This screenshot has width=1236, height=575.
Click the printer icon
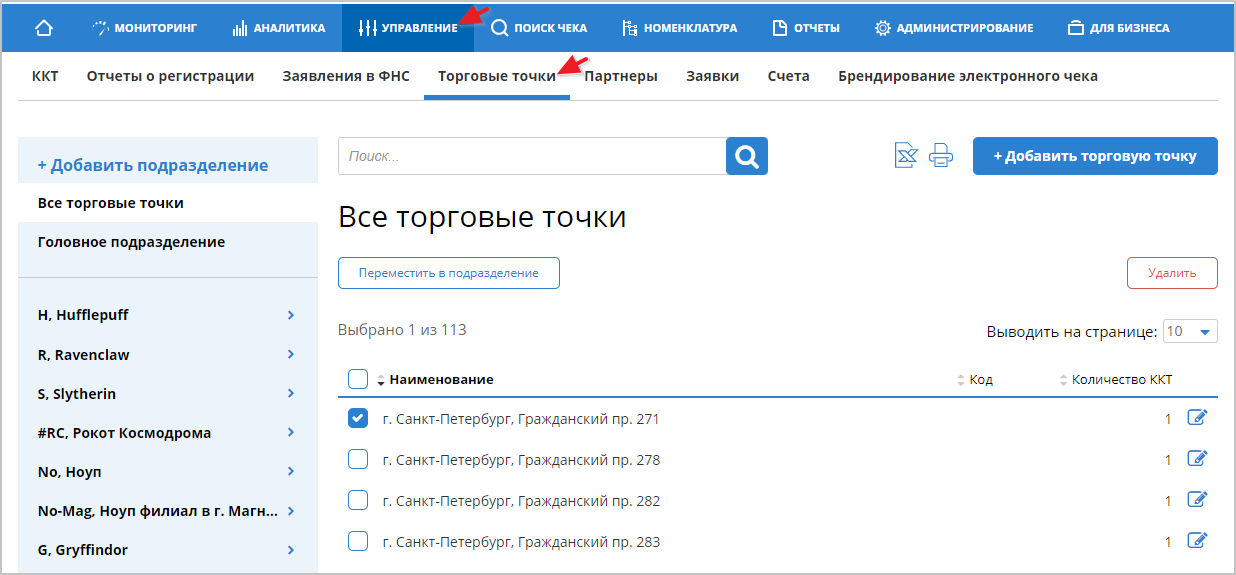click(x=941, y=156)
